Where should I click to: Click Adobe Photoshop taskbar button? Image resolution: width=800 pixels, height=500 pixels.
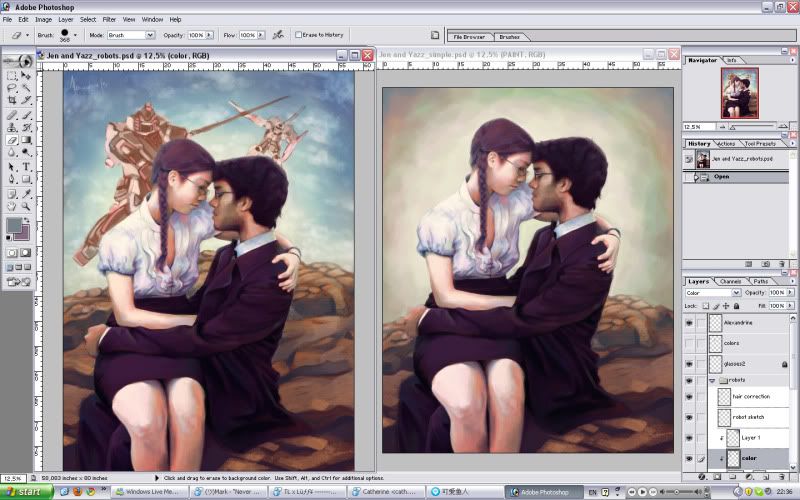coord(544,492)
